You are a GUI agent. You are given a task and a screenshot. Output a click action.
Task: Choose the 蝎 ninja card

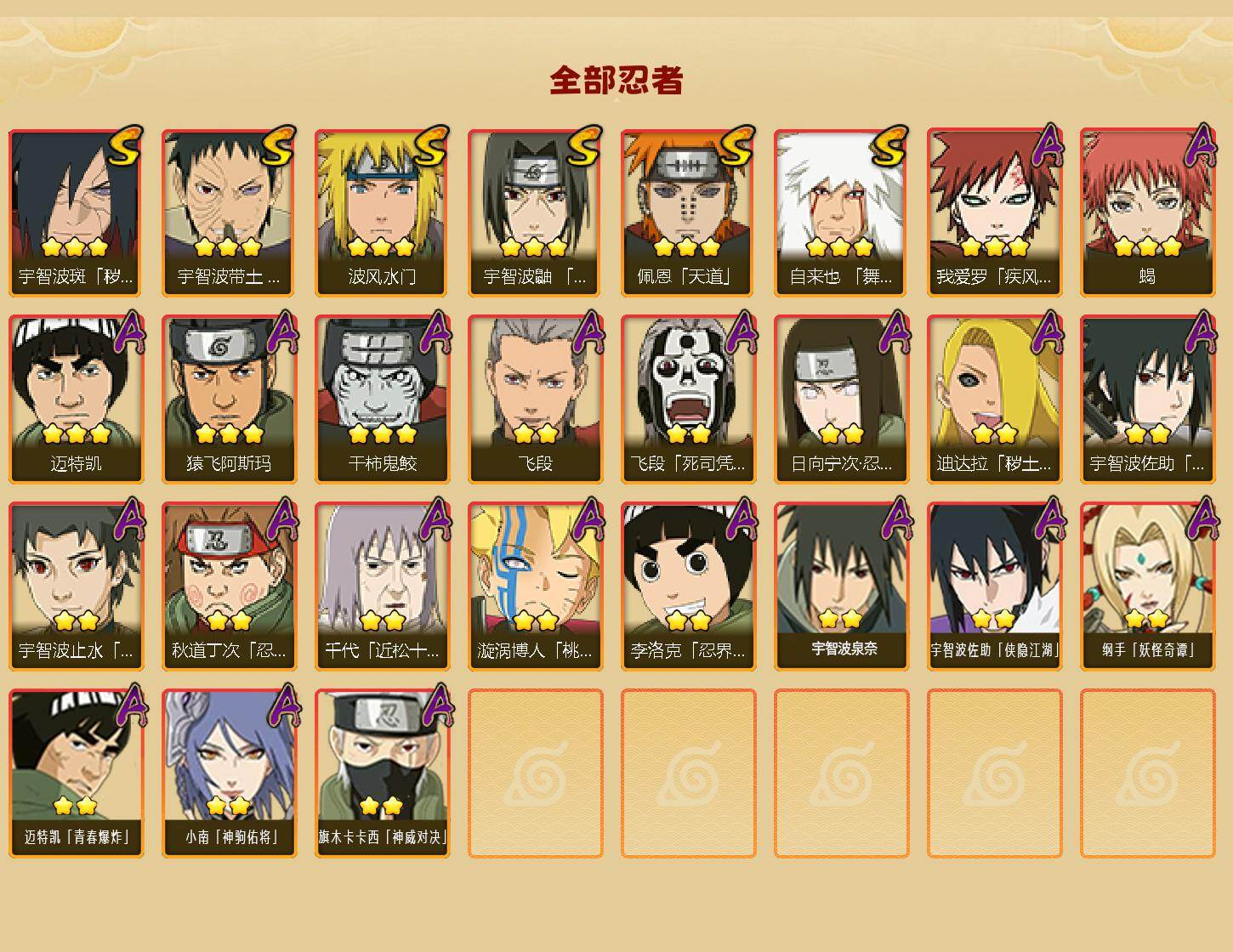point(1147,212)
